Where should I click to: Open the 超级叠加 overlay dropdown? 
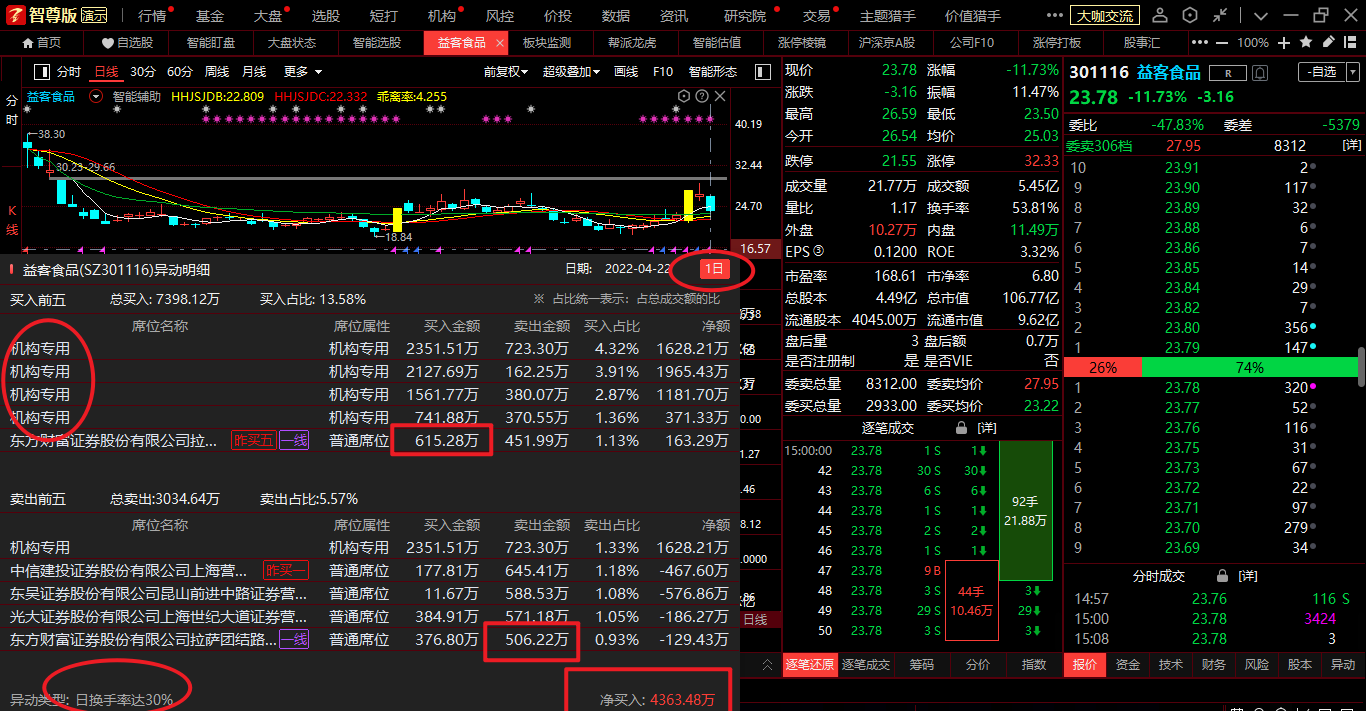tap(571, 72)
